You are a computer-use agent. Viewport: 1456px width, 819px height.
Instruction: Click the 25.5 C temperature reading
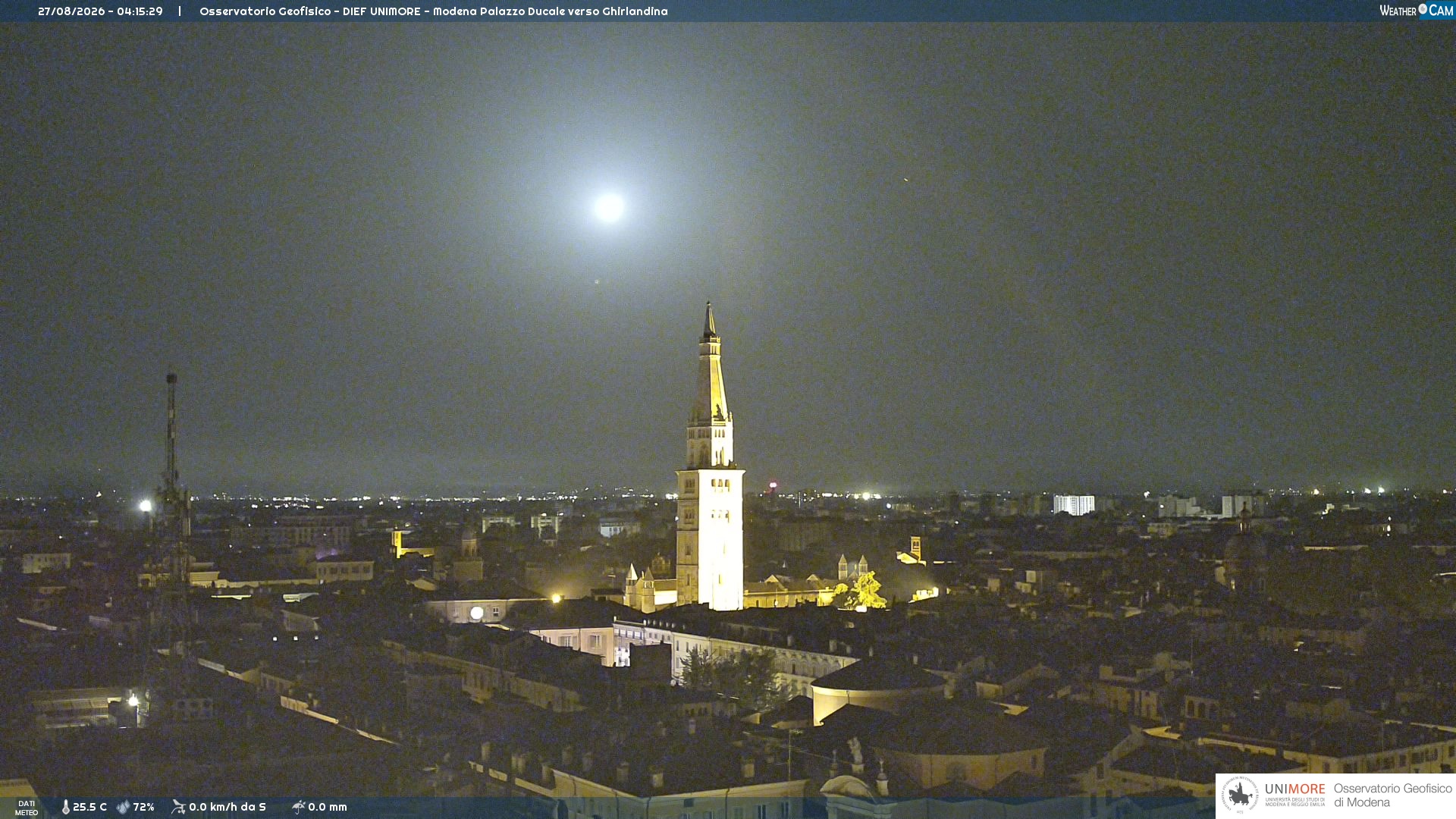tap(89, 807)
